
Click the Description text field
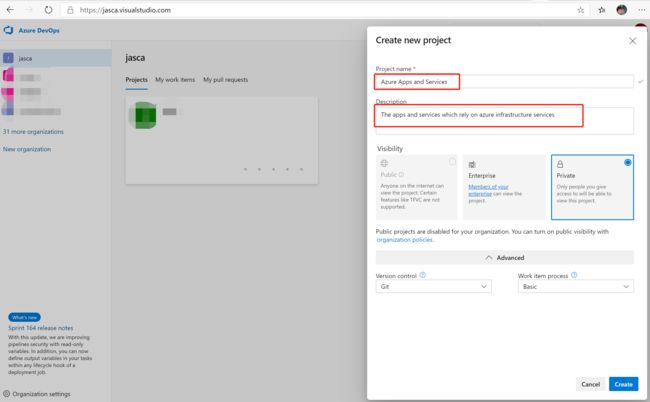(504, 121)
